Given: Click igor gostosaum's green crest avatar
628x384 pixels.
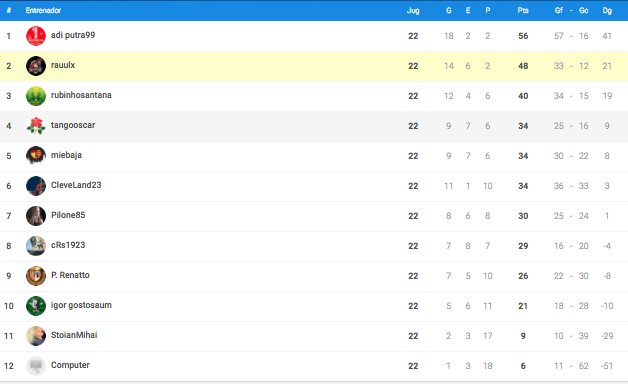Looking at the screenshot, I should tap(36, 306).
